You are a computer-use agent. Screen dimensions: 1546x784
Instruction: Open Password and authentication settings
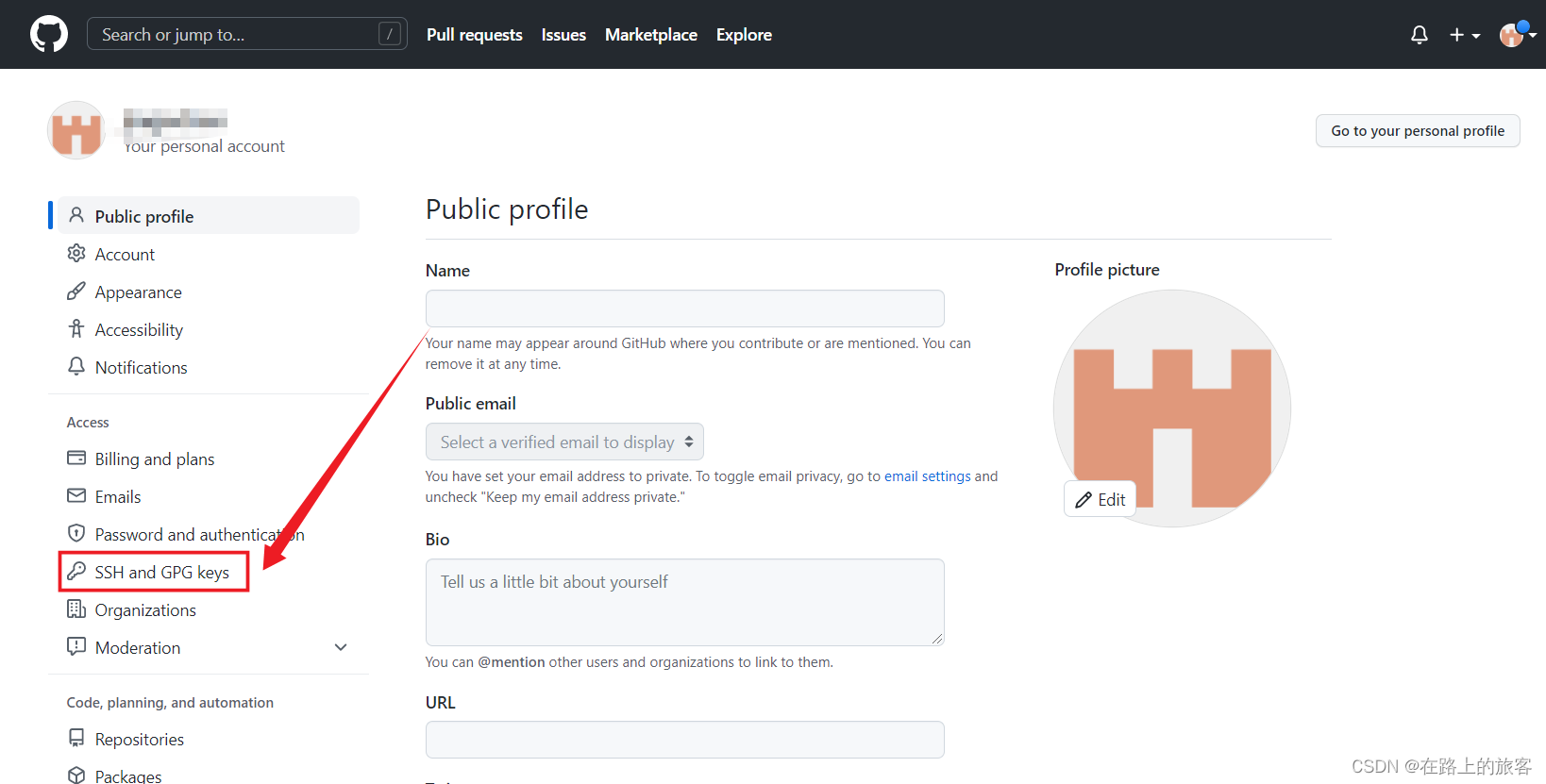(199, 535)
